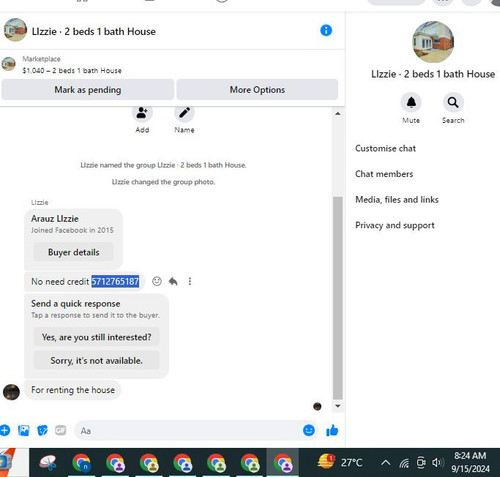Open the clock showing 8:24 AM 9/15/2024
The height and width of the screenshot is (477, 500).
(x=470, y=462)
